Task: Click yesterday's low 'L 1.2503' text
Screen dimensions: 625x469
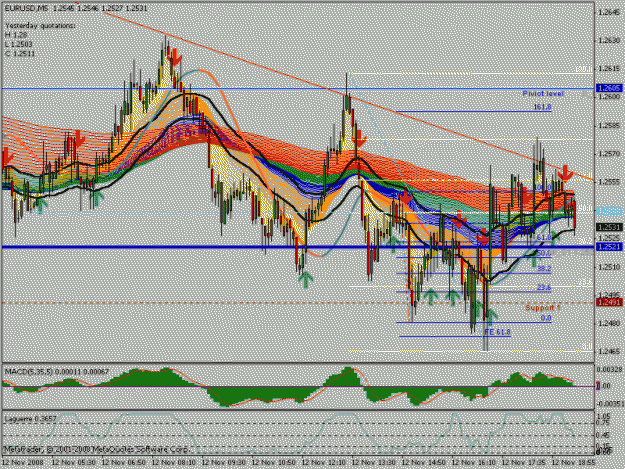Action: click(x=19, y=44)
